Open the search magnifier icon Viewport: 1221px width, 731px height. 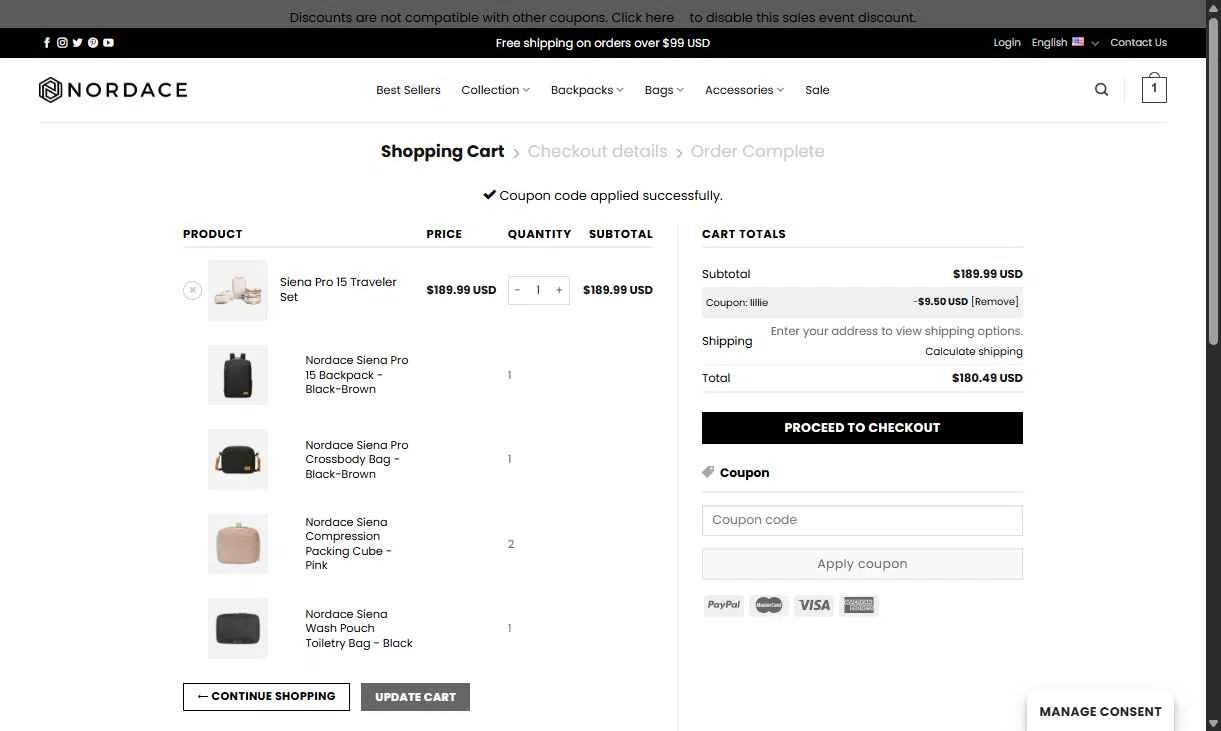(x=1101, y=90)
